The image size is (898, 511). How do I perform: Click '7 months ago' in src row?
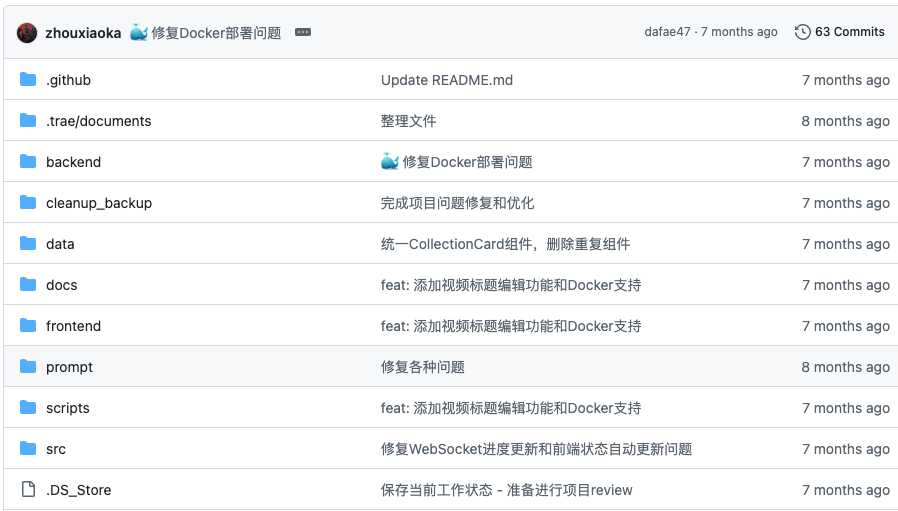click(846, 449)
